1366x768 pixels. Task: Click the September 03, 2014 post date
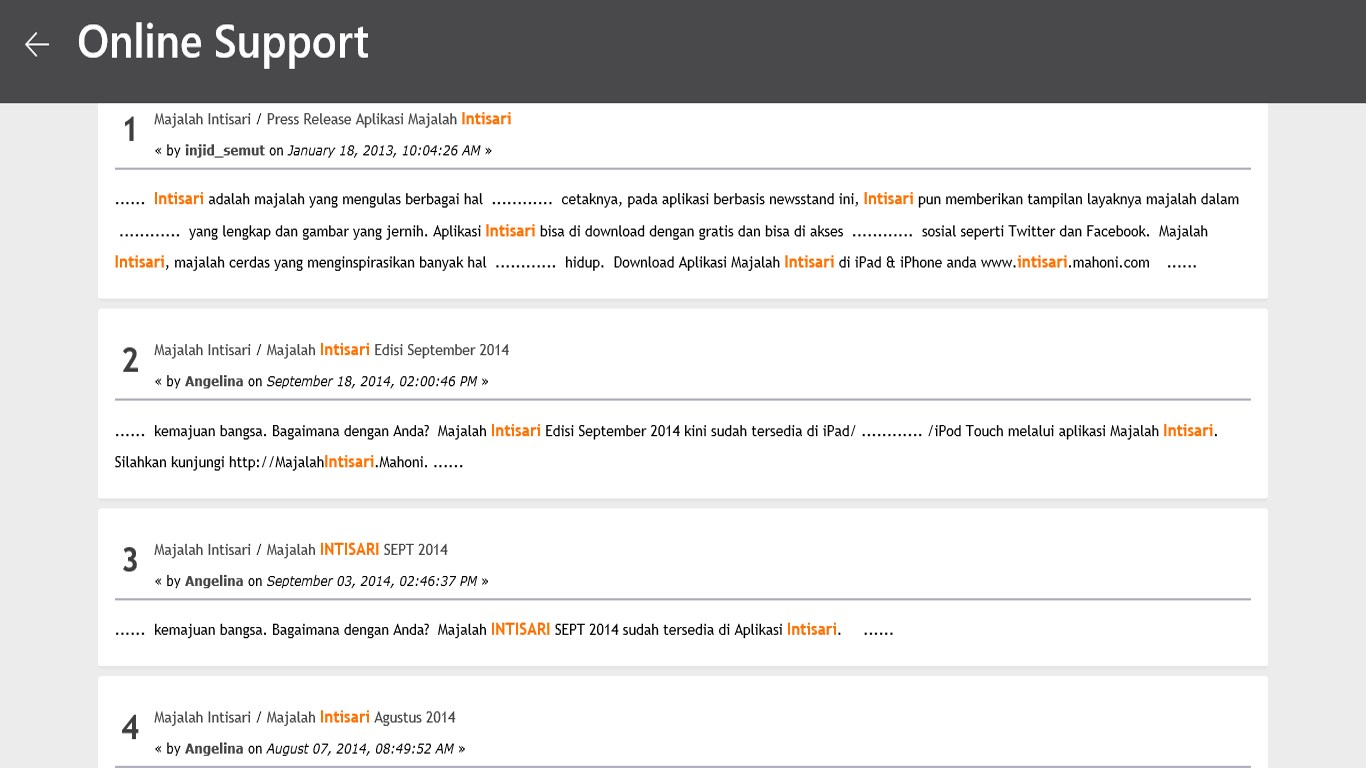(x=372, y=581)
